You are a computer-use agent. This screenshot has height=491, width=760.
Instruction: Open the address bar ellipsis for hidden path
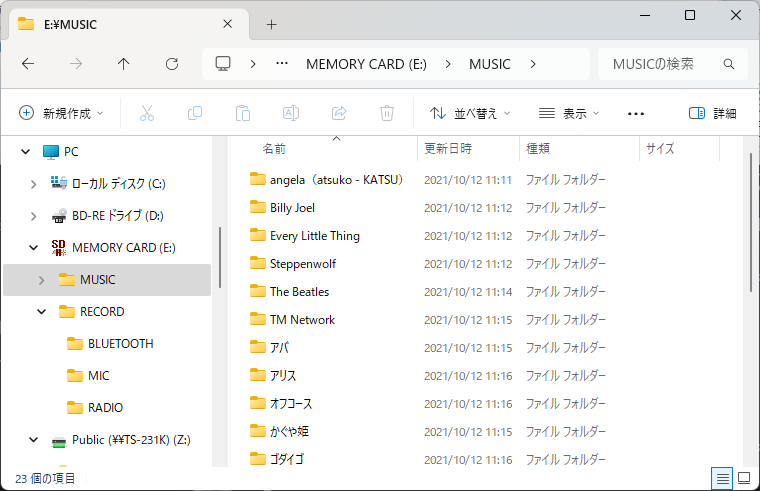pyautogui.click(x=282, y=63)
